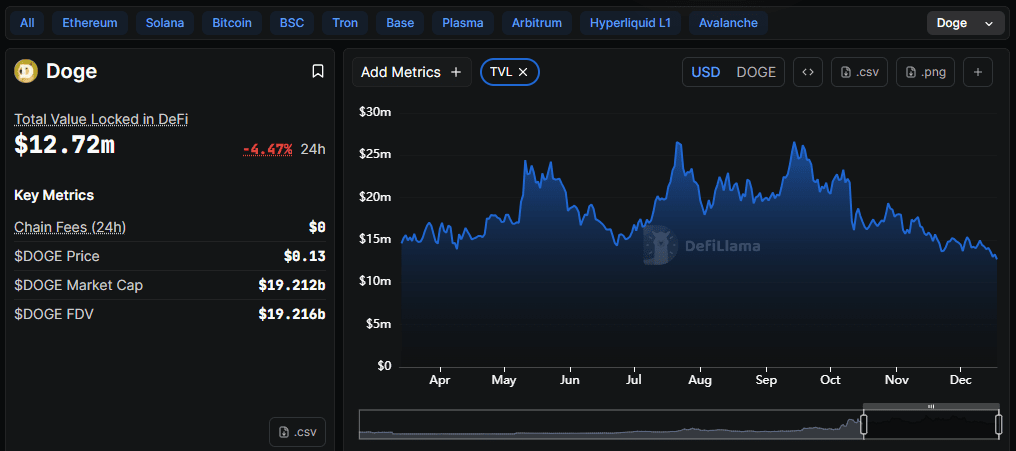Click the left handle of range slider
1016x451 pixels.
(864, 425)
